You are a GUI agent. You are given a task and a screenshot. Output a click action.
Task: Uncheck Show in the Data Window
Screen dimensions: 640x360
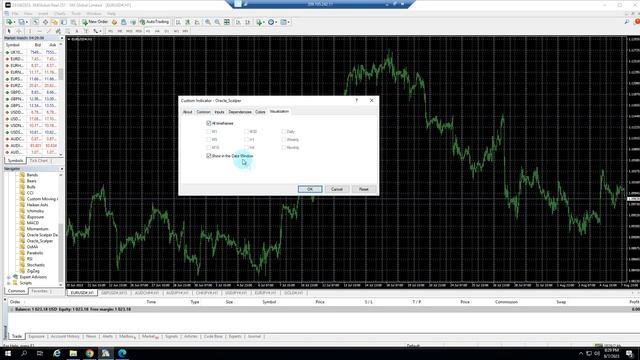pyautogui.click(x=209, y=156)
